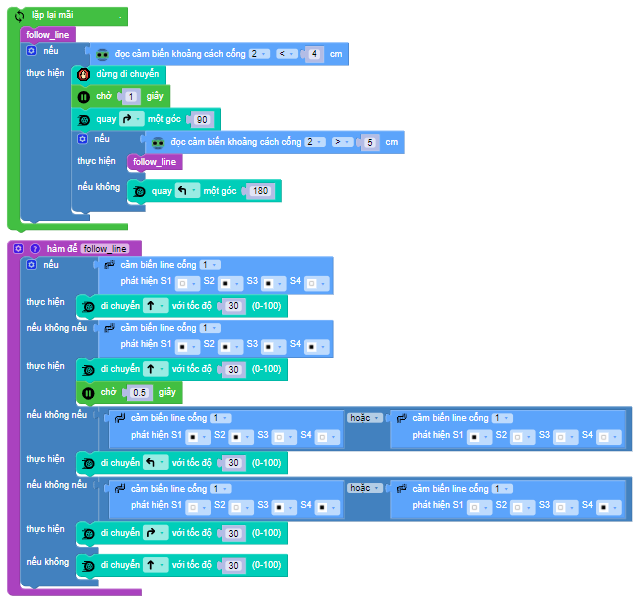Open the first 'hoặc' logic operator dropdown
The width and height of the screenshot is (638, 603).
(x=365, y=418)
